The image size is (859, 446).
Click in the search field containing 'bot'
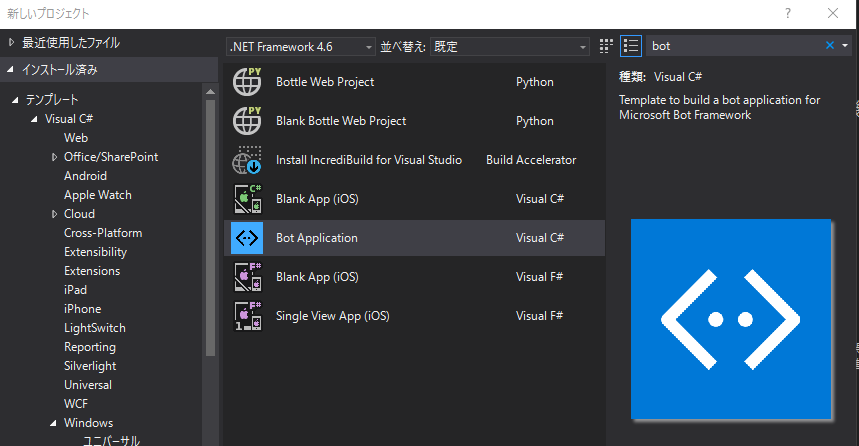coord(734,46)
